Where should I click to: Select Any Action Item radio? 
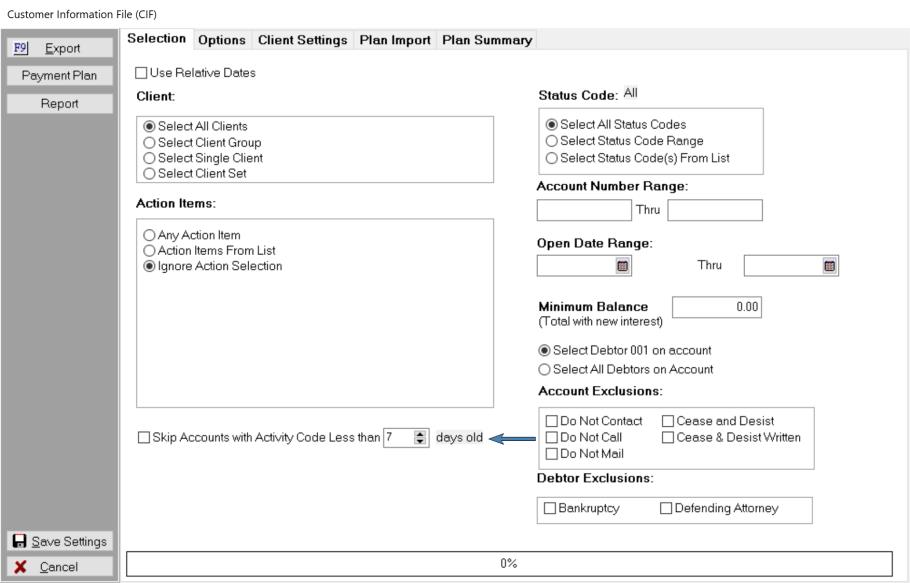click(x=149, y=235)
